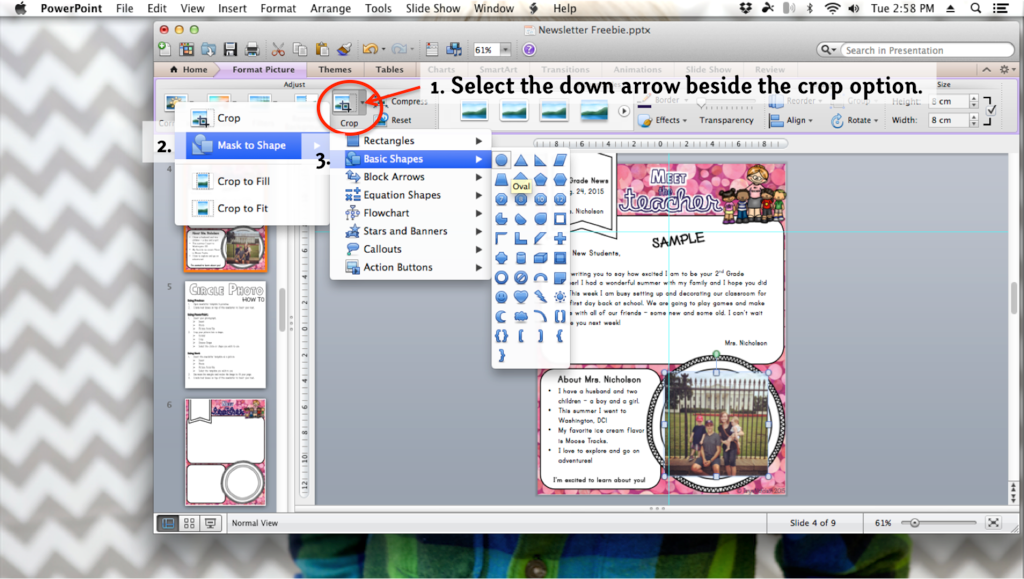Choose the Oval shape
1024x579 pixels.
501,160
